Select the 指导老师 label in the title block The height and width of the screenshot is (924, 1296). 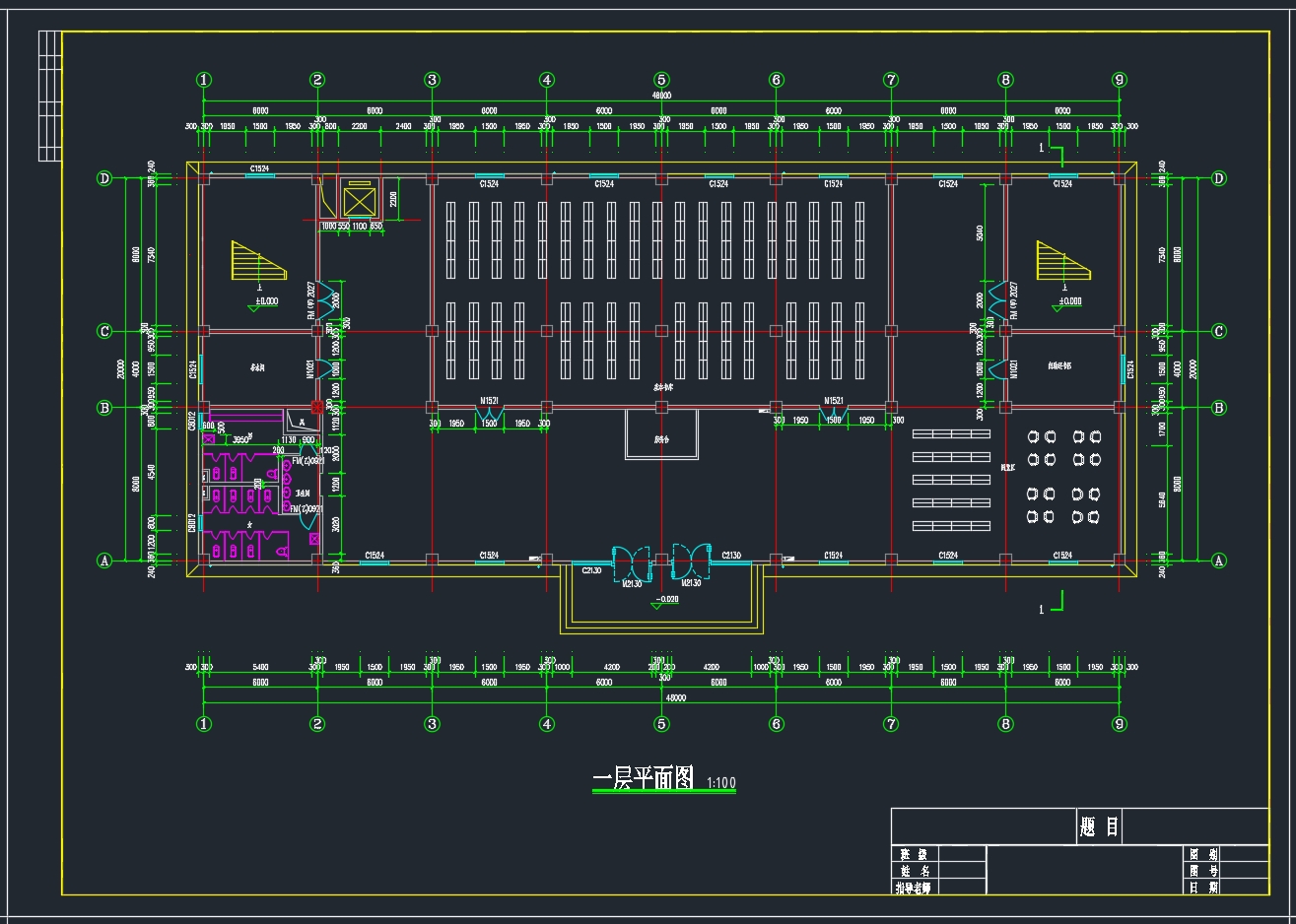tap(913, 888)
